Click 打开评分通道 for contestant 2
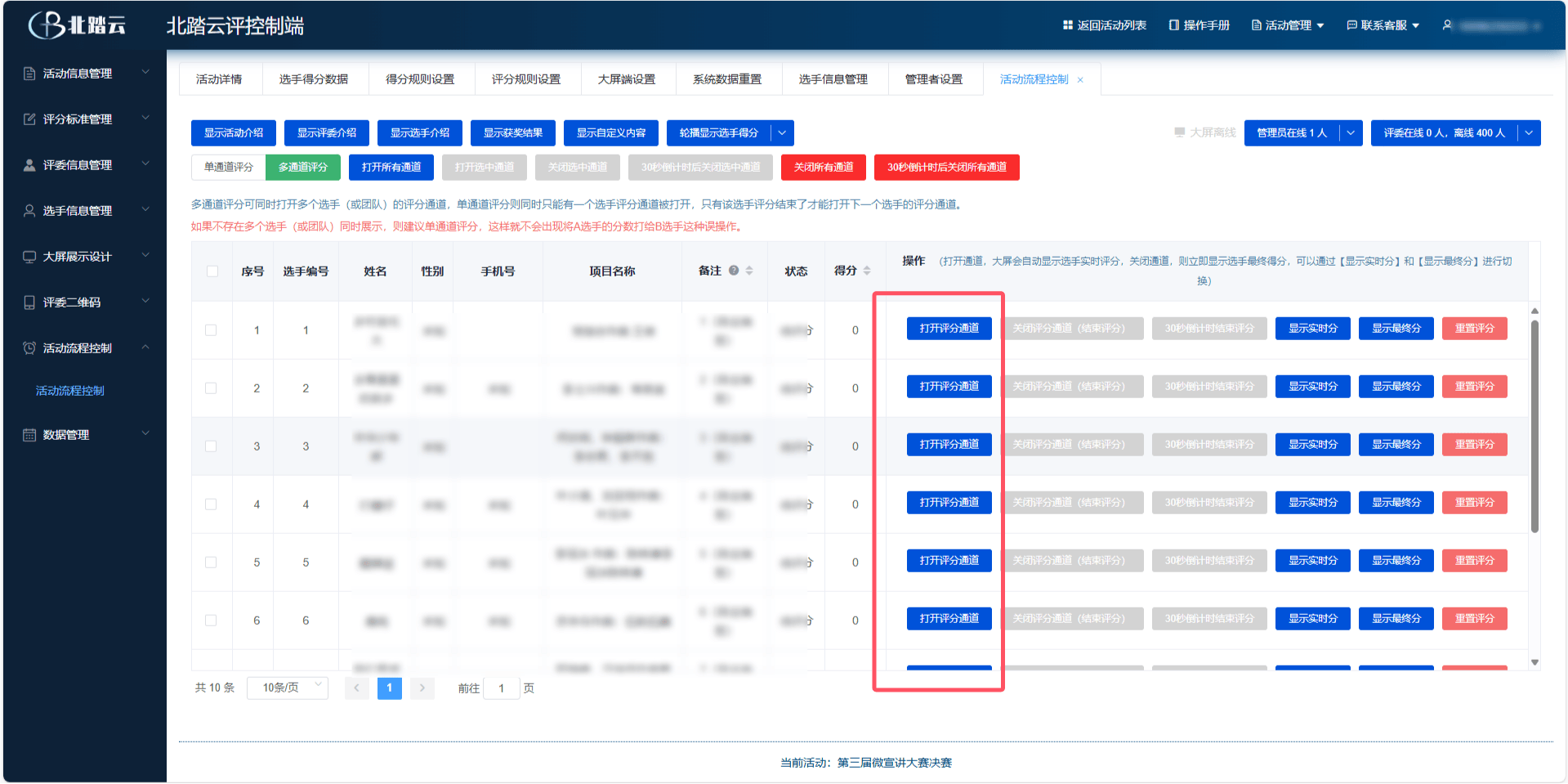Screen dimensions: 1568x784 [x=949, y=387]
